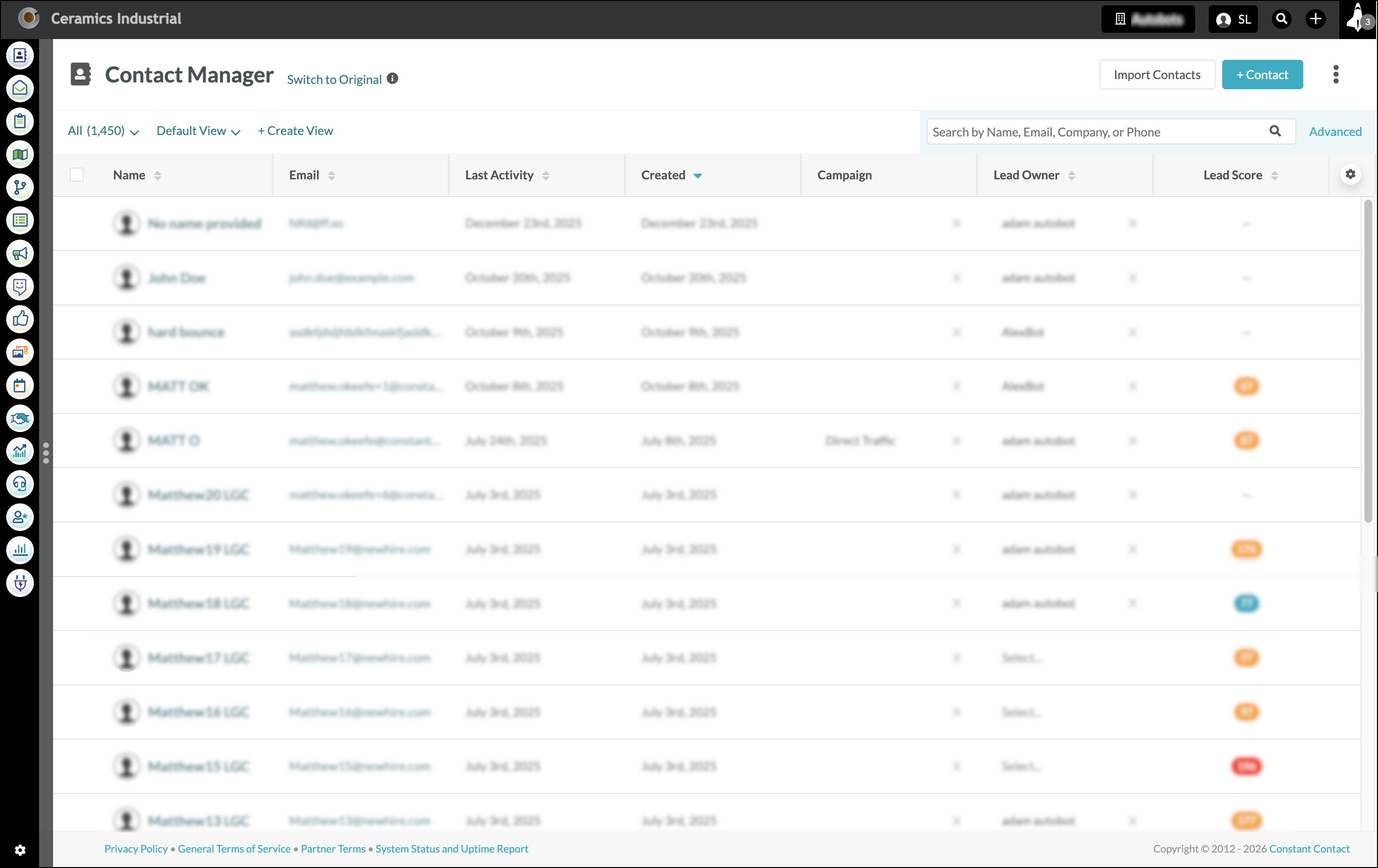
Task: Click the headset support sidebar icon
Action: [x=20, y=484]
